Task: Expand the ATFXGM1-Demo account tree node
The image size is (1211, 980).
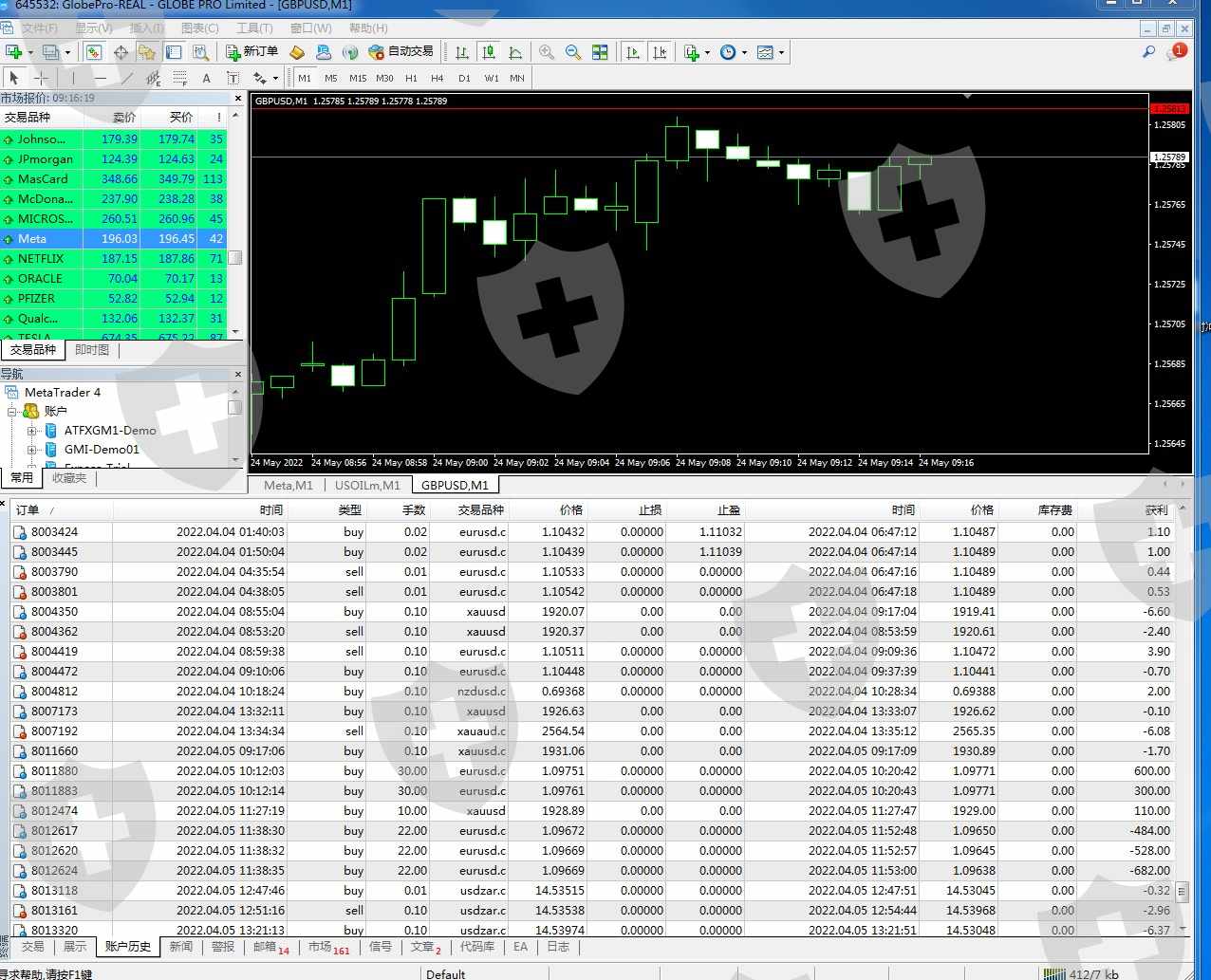Action: (31, 431)
